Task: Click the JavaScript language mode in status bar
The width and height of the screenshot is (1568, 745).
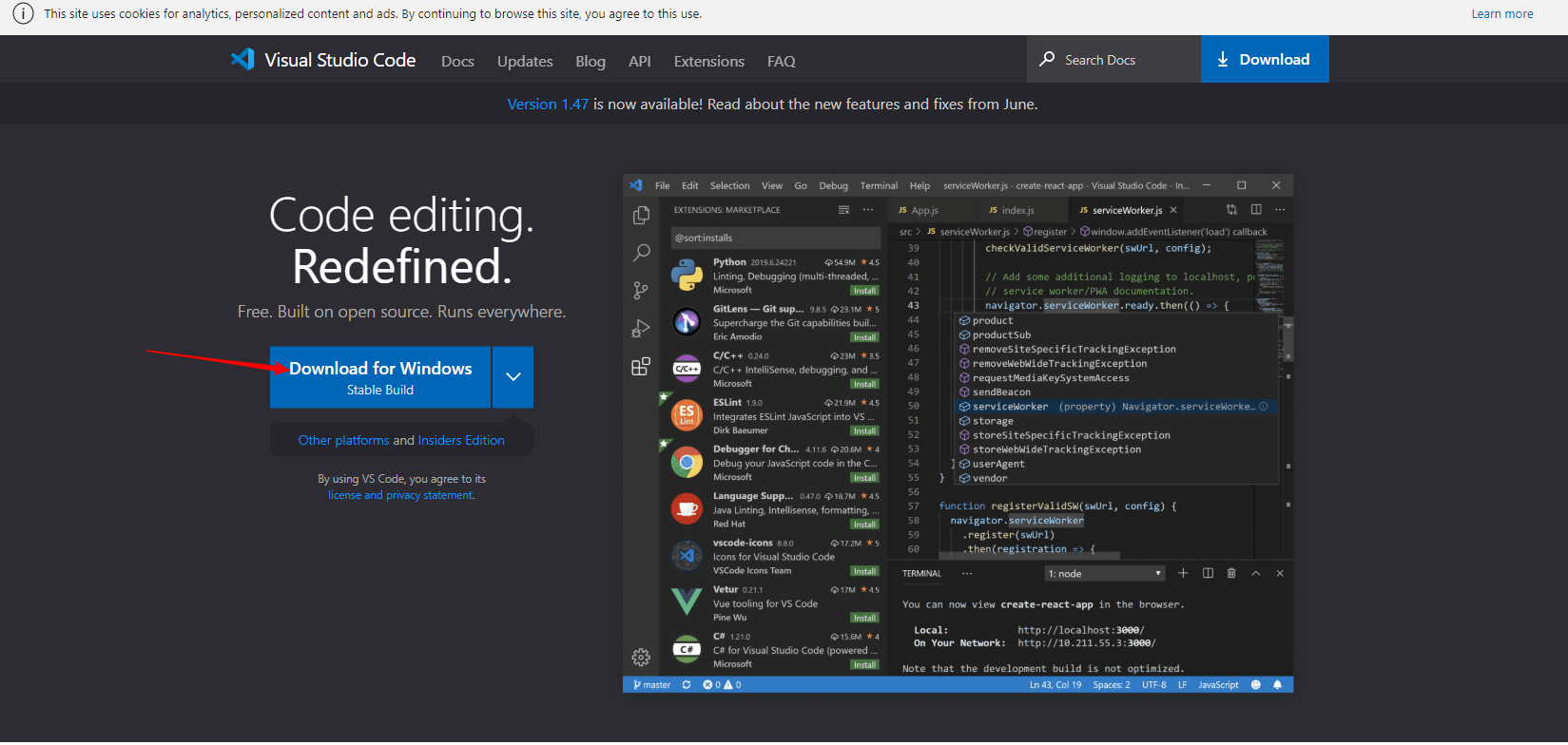Action: 1218,685
